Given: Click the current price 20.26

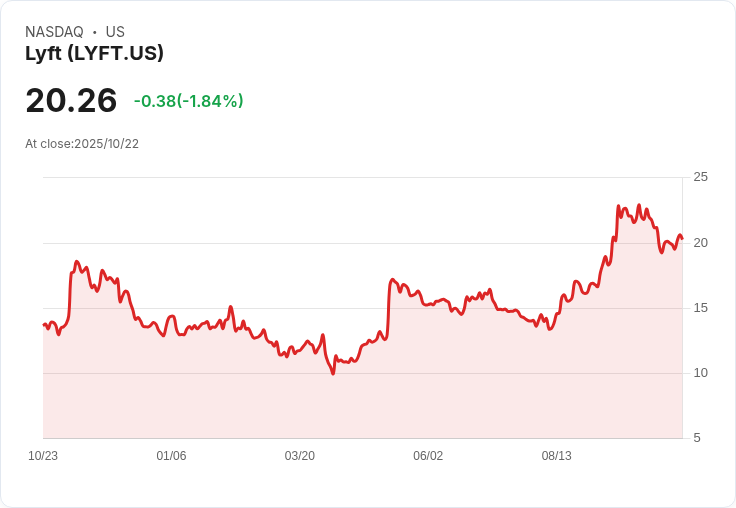Looking at the screenshot, I should click(71, 101).
